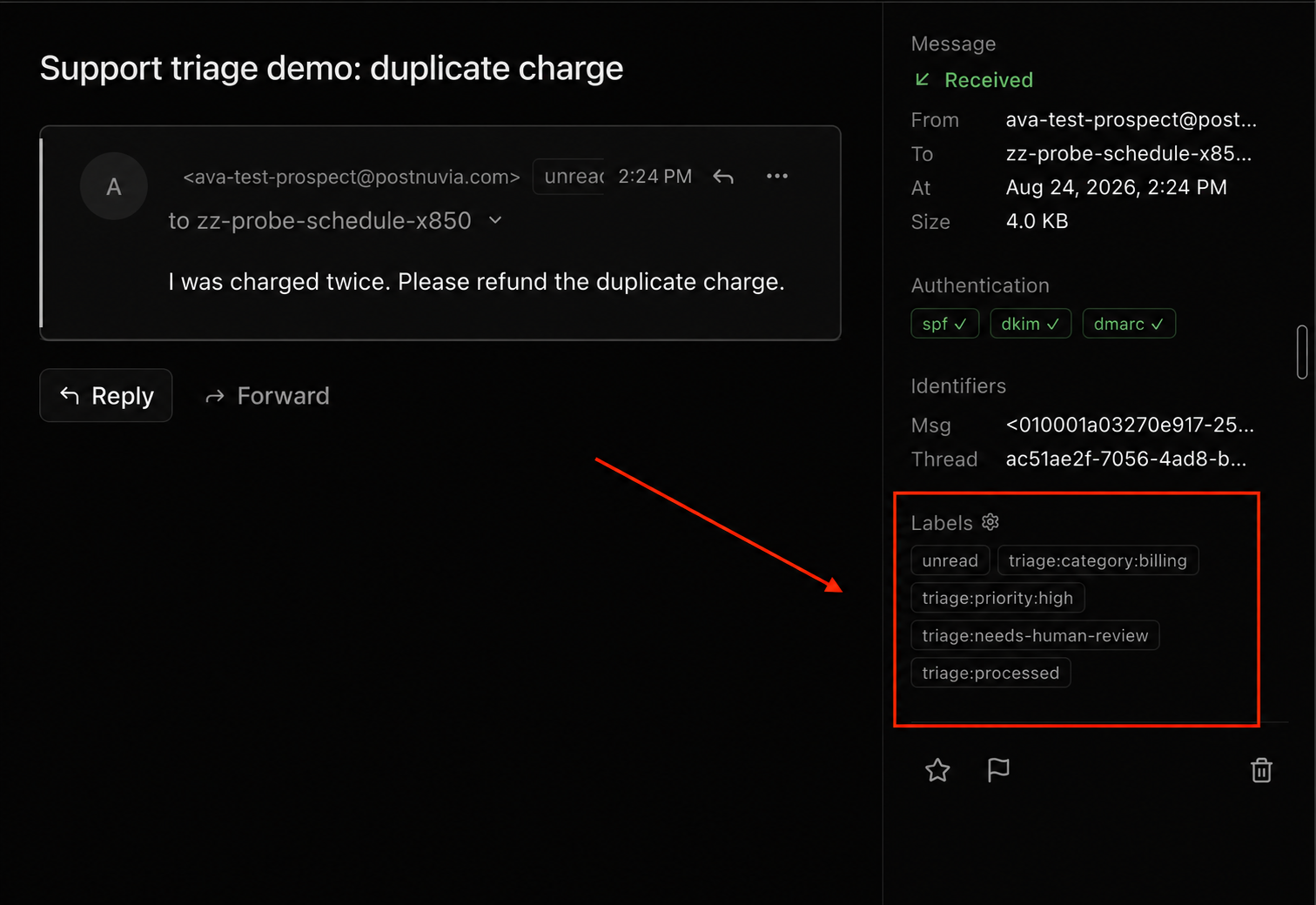Click the From address in details panel
1316x905 pixels.
pyautogui.click(x=1131, y=120)
